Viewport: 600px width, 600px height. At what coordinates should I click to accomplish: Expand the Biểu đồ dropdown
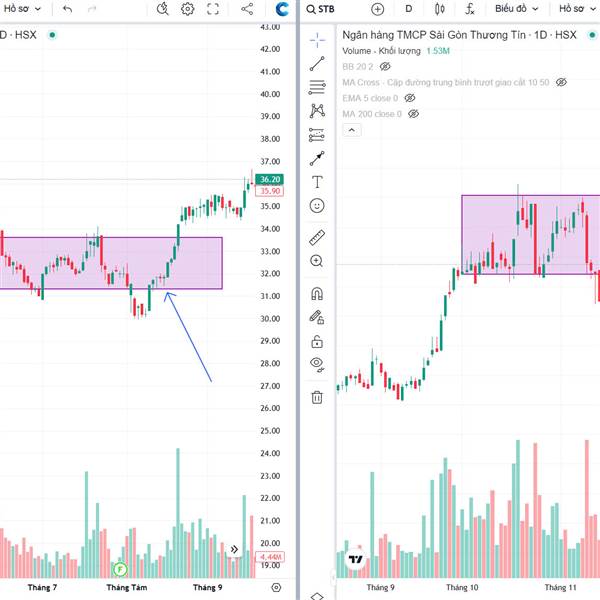517,8
